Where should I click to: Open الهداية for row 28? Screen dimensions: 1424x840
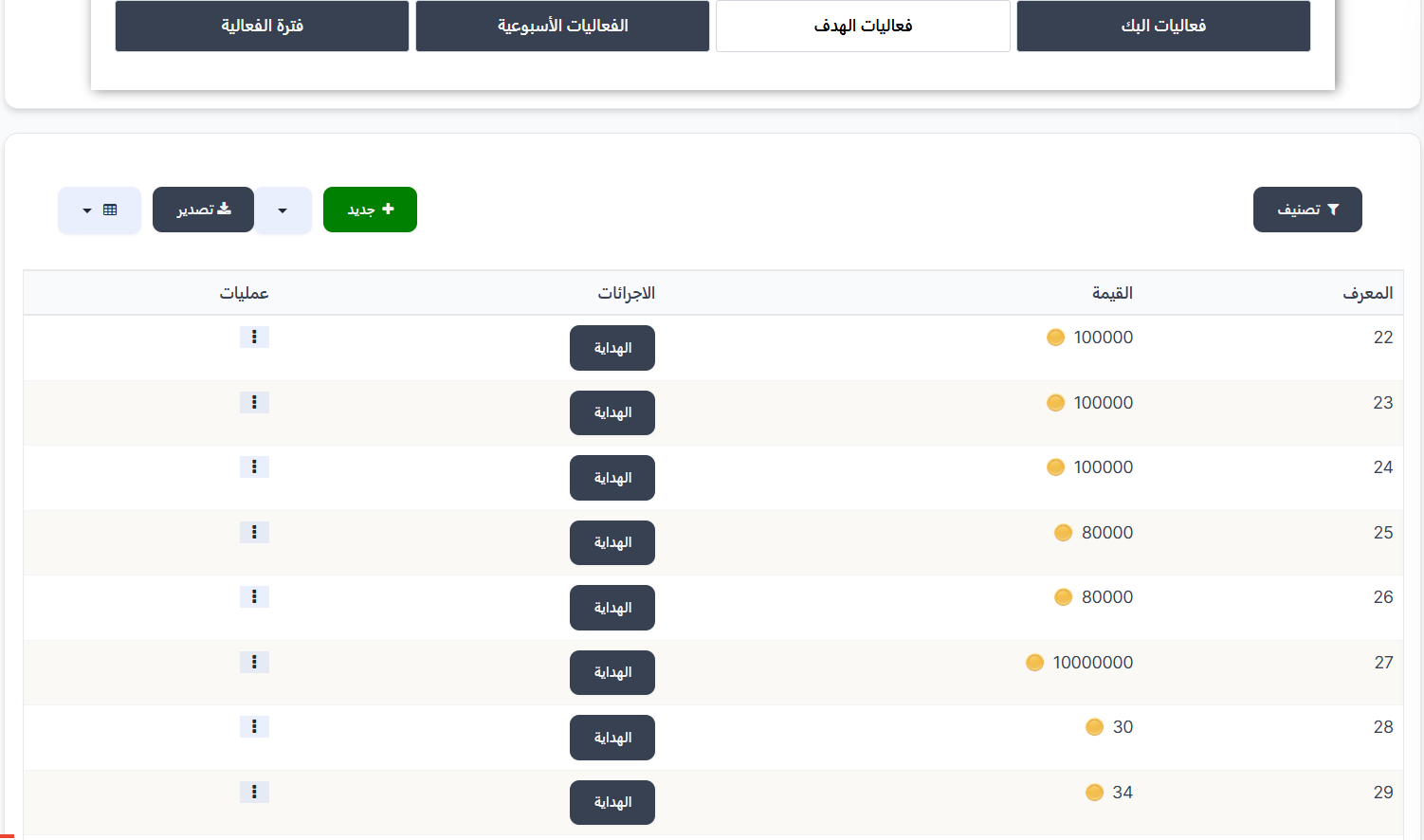point(612,738)
